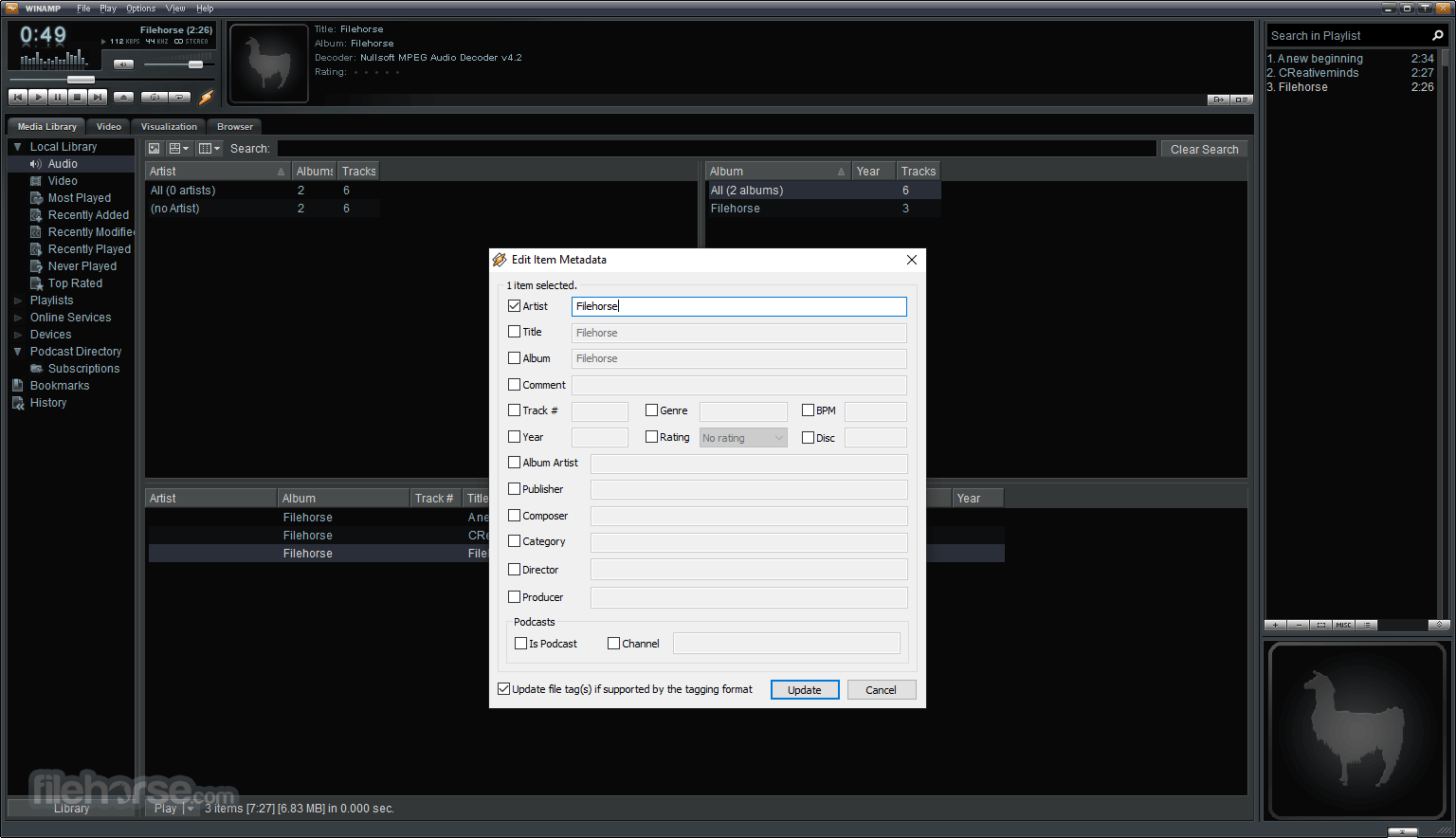The image size is (1456, 838).
Task: Expand the Playlists tree node
Action: pyautogui.click(x=18, y=301)
